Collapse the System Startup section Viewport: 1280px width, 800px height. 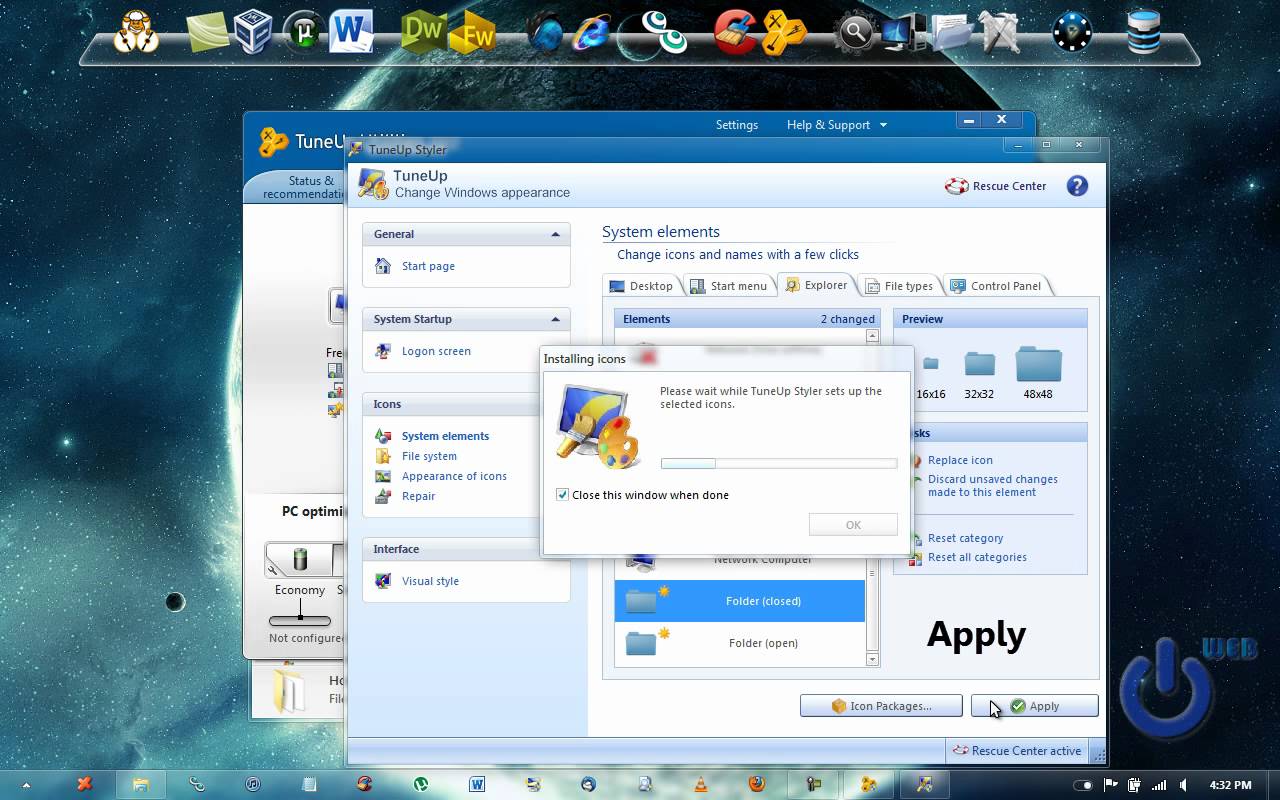click(x=555, y=319)
